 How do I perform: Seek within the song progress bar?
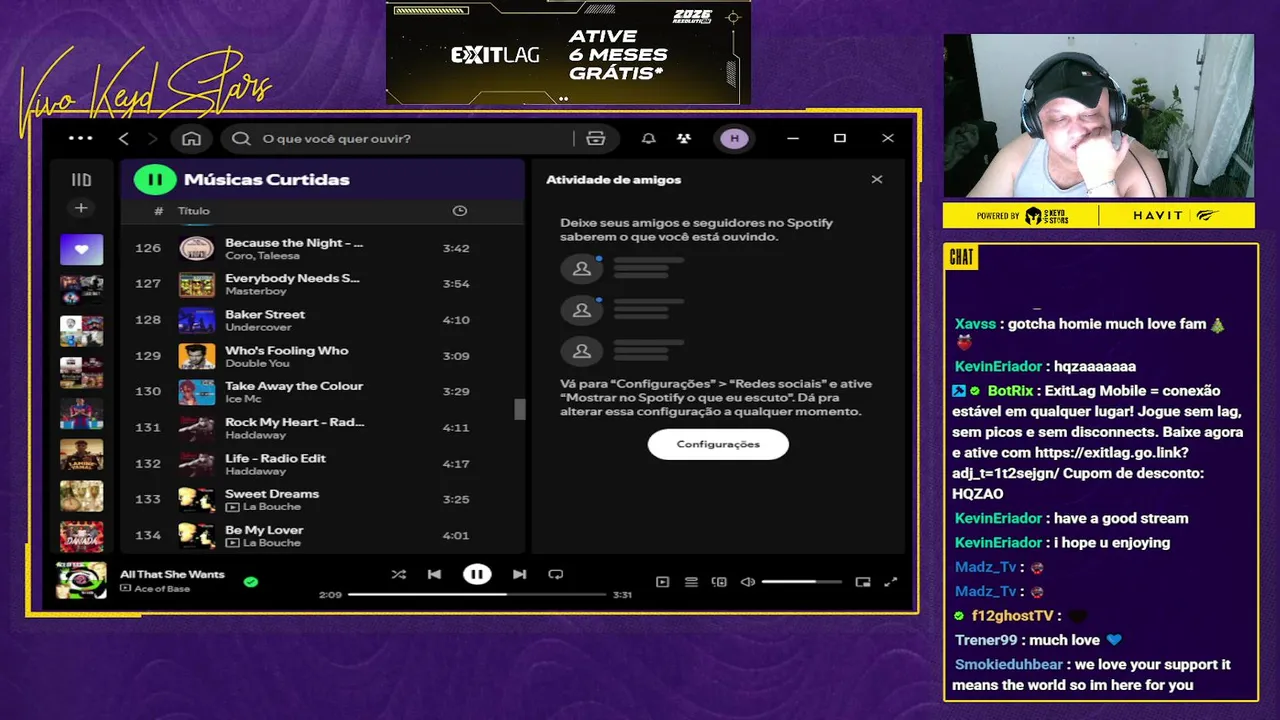tap(477, 595)
